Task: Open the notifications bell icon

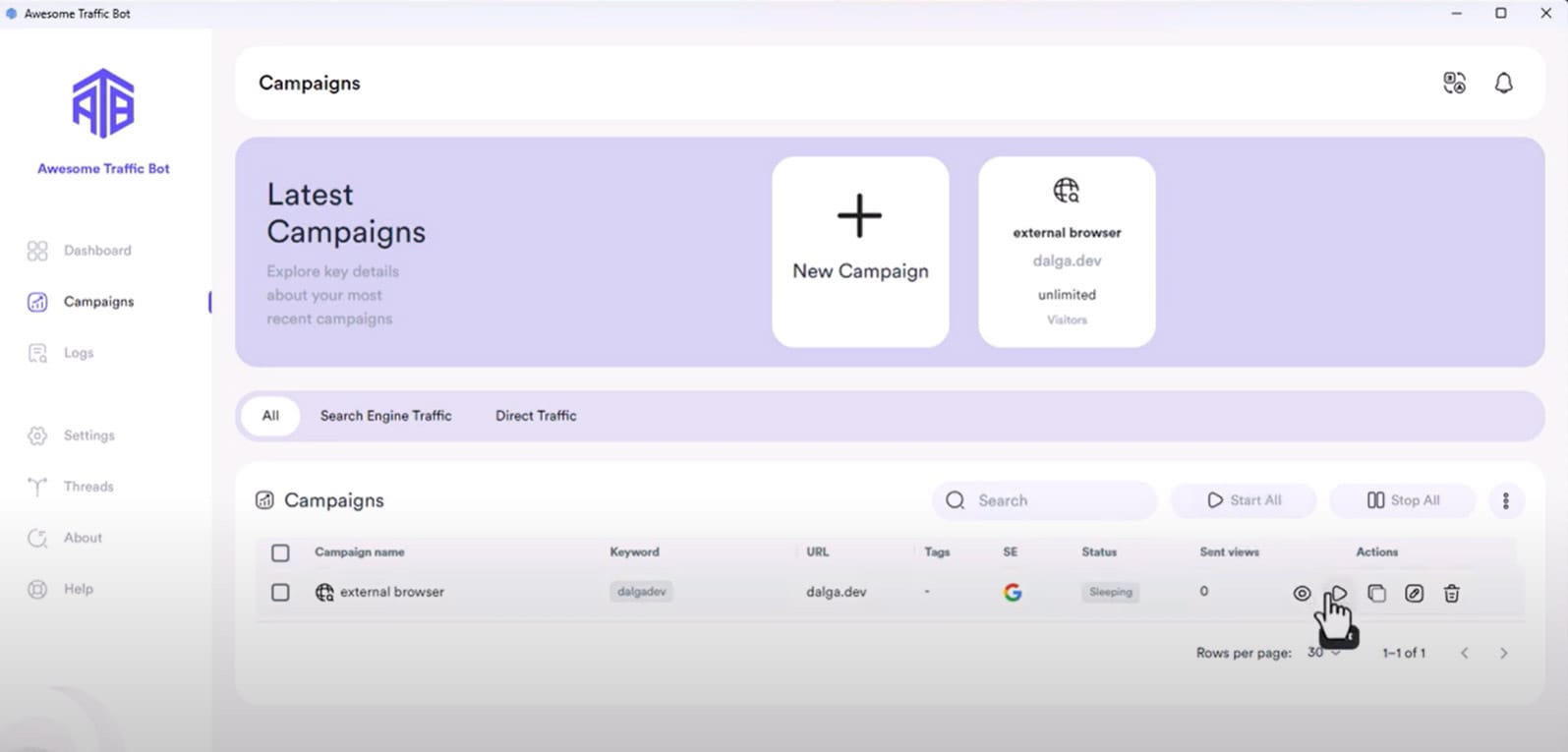Action: pyautogui.click(x=1503, y=84)
